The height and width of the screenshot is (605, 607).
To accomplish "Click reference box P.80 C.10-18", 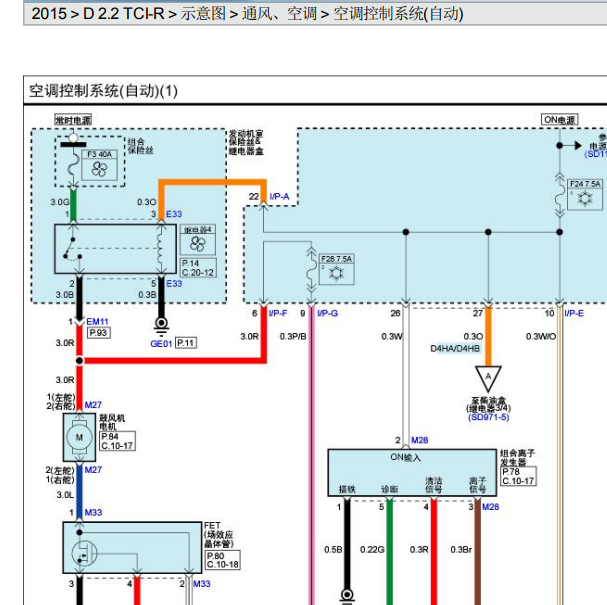I will pyautogui.click(x=223, y=560).
